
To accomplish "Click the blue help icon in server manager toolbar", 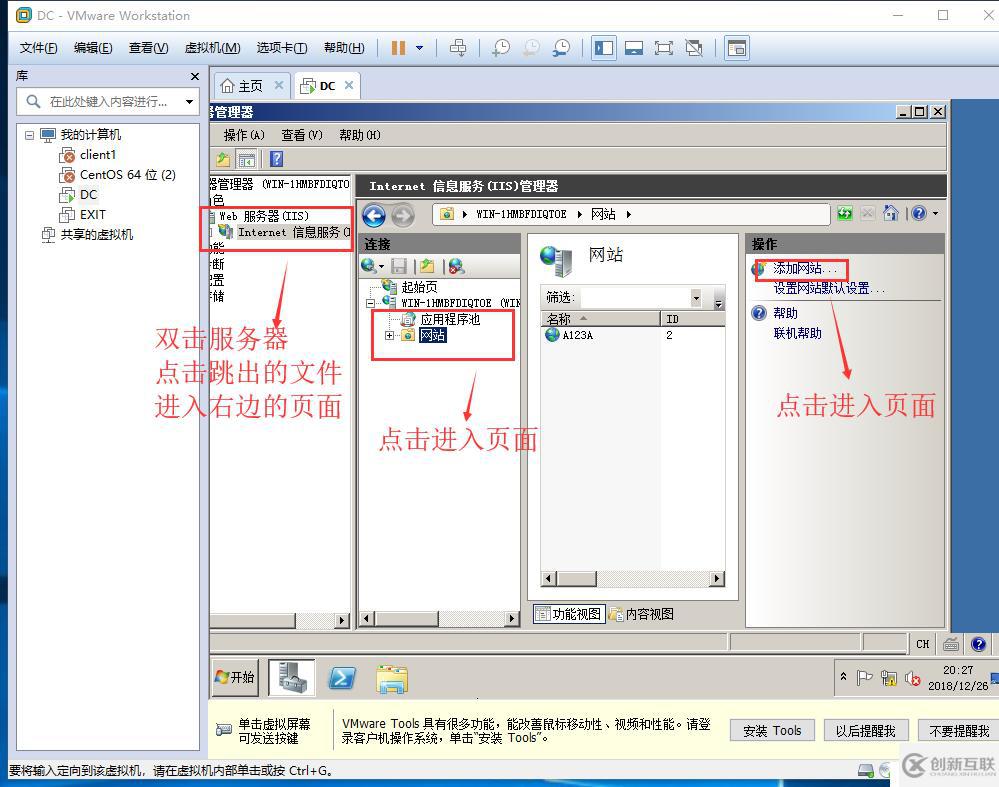I will 276,159.
